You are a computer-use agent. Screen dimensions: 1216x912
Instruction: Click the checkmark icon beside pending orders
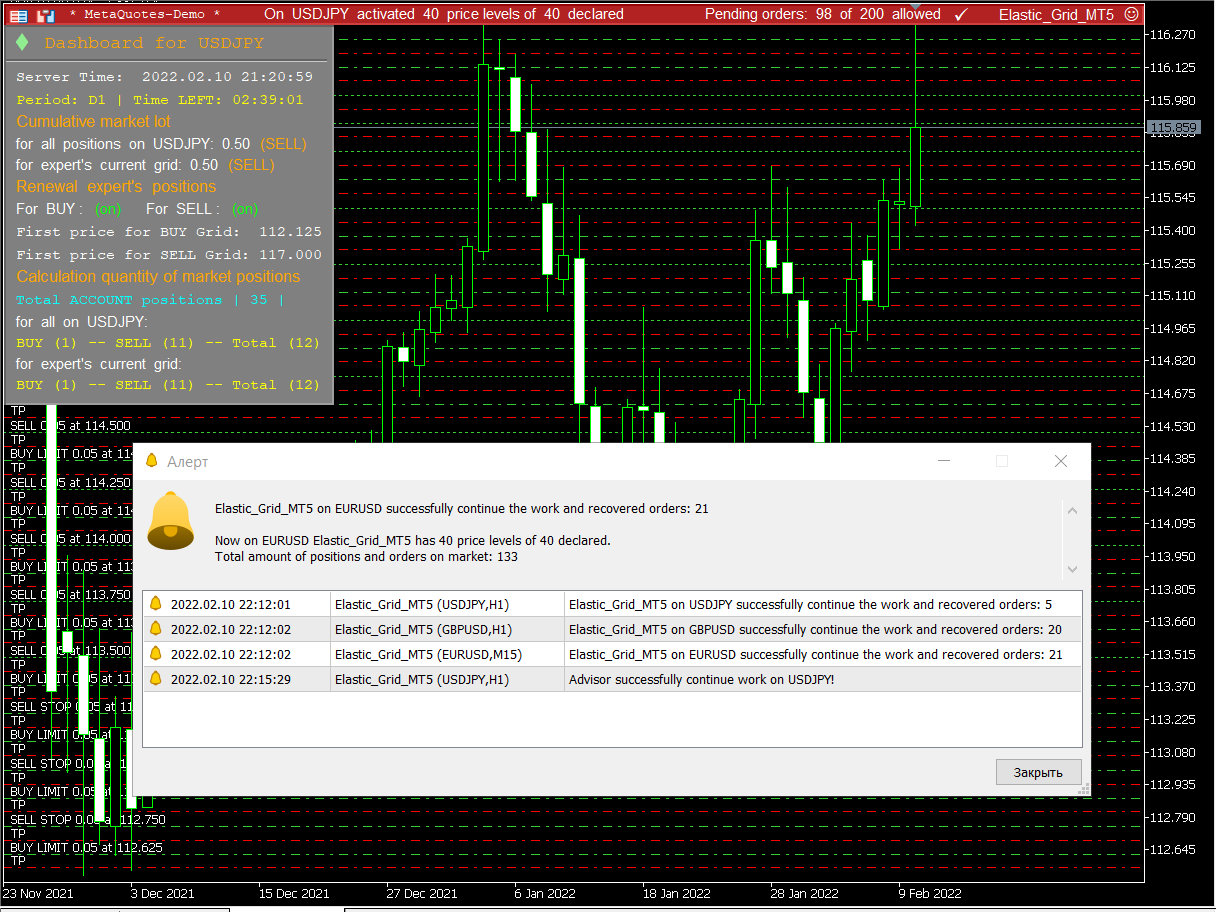click(x=960, y=14)
